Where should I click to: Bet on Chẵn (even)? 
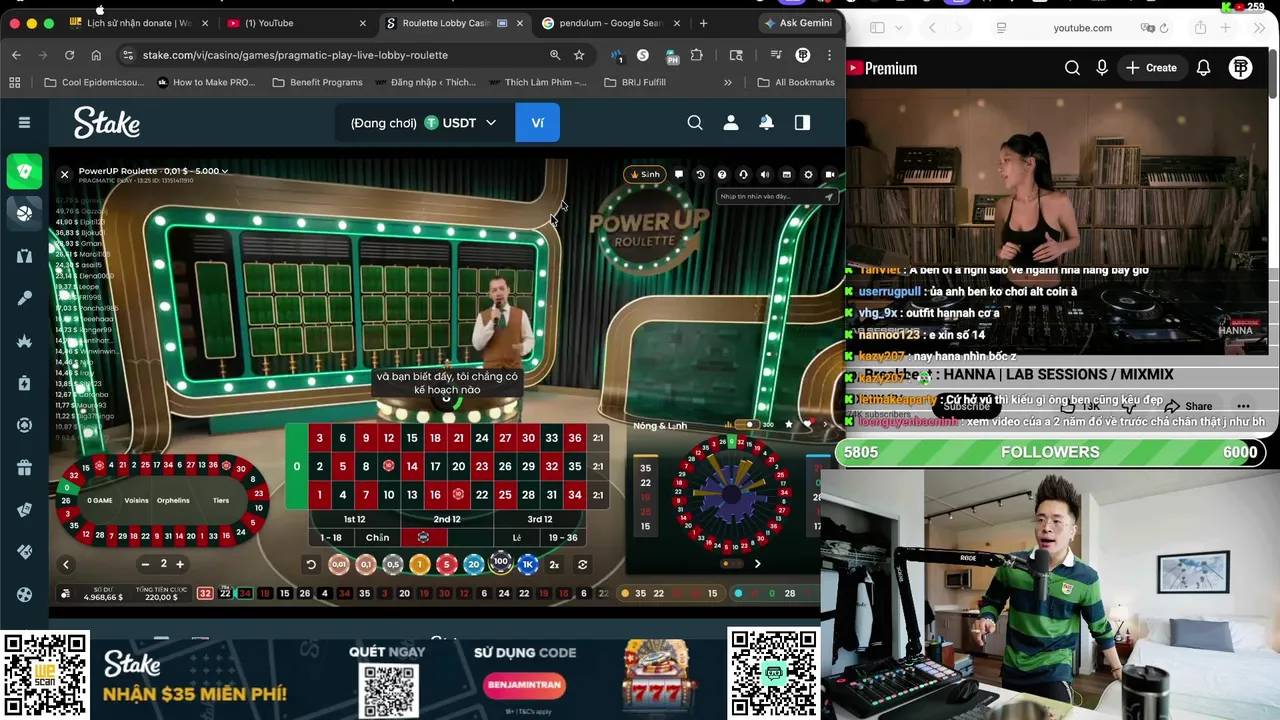pyautogui.click(x=377, y=537)
